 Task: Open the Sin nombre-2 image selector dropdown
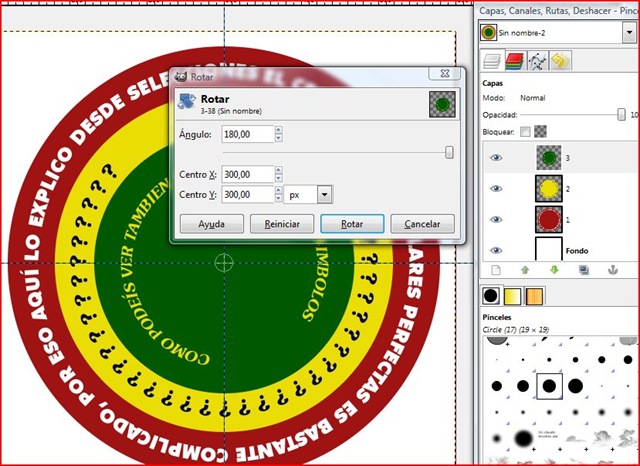click(x=629, y=33)
